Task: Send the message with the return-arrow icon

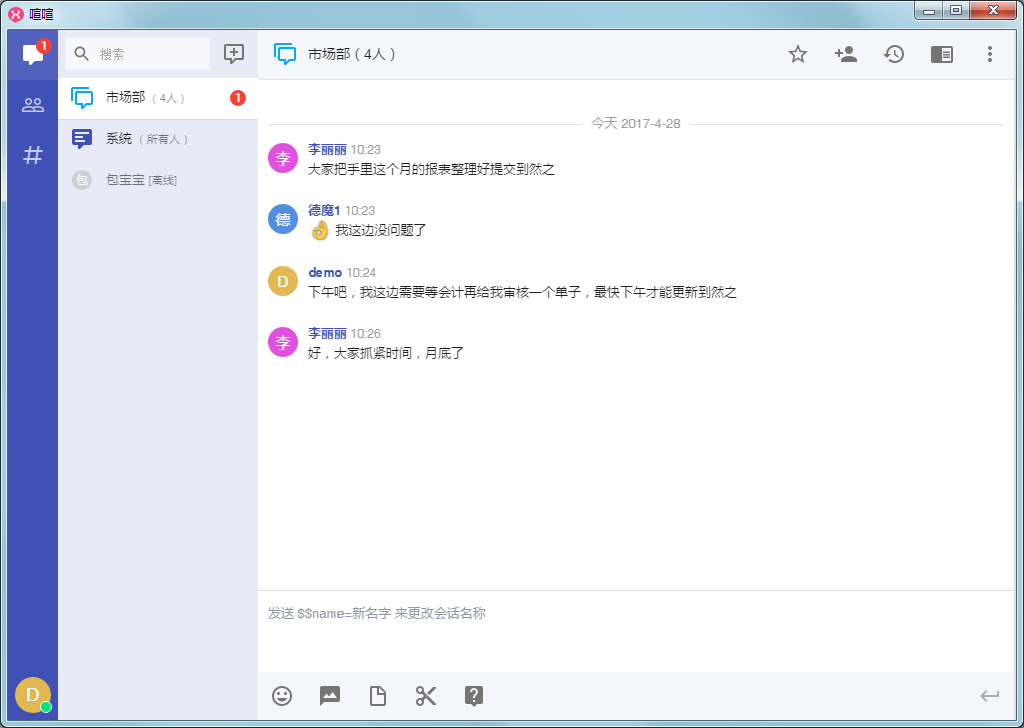Action: 989,695
